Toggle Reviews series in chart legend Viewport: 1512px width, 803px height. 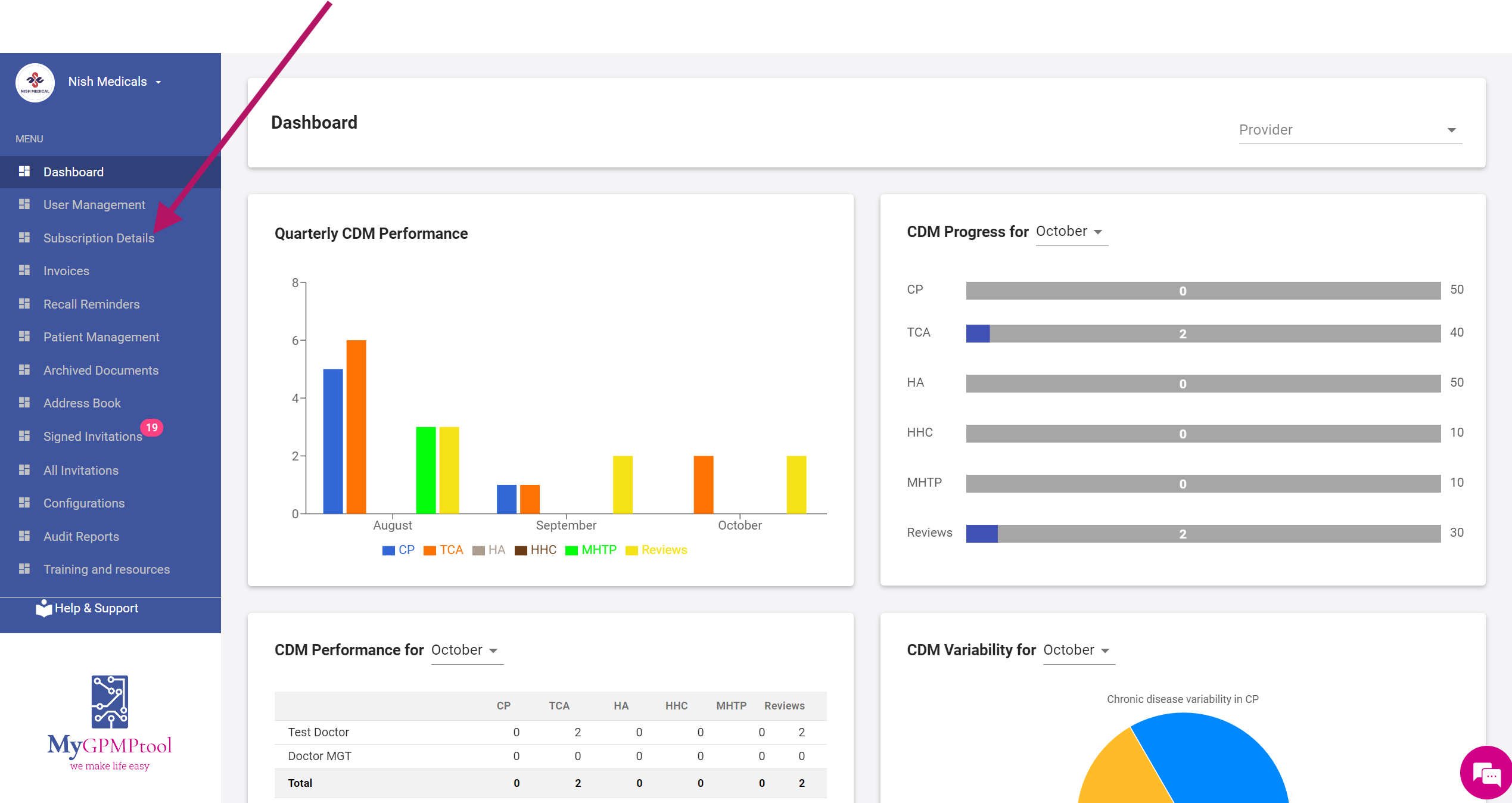coord(657,550)
